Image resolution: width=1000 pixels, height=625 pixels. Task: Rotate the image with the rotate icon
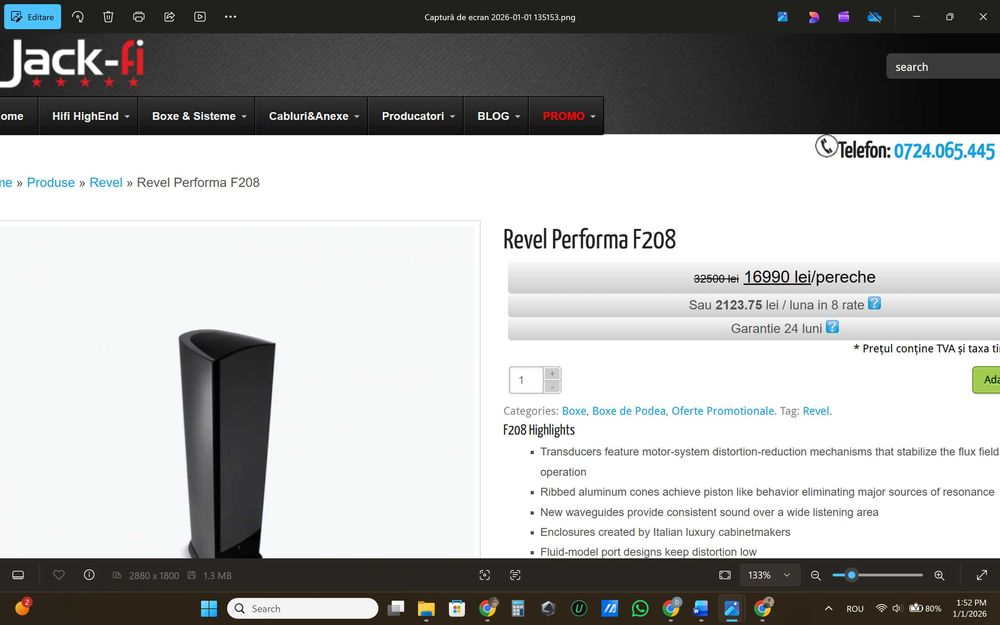[78, 17]
